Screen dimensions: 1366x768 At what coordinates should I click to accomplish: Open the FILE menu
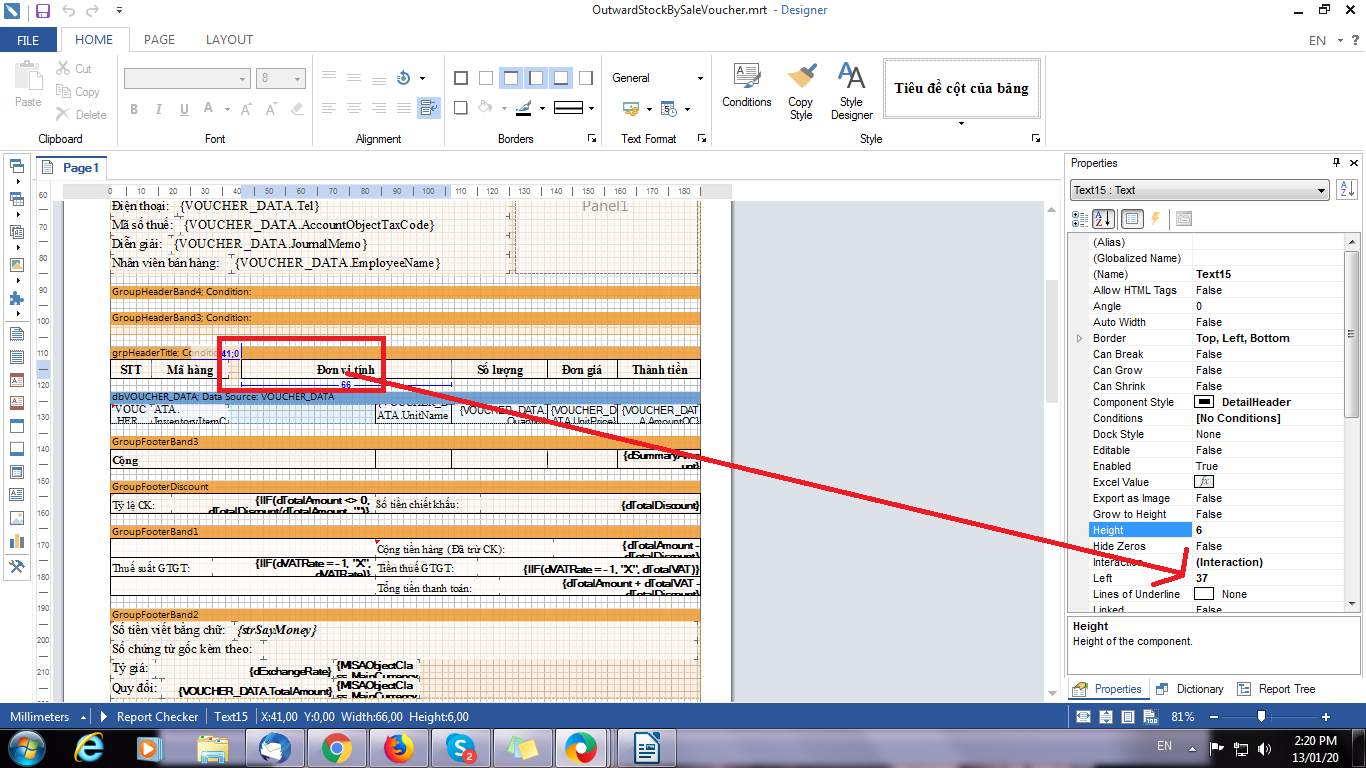(x=28, y=40)
